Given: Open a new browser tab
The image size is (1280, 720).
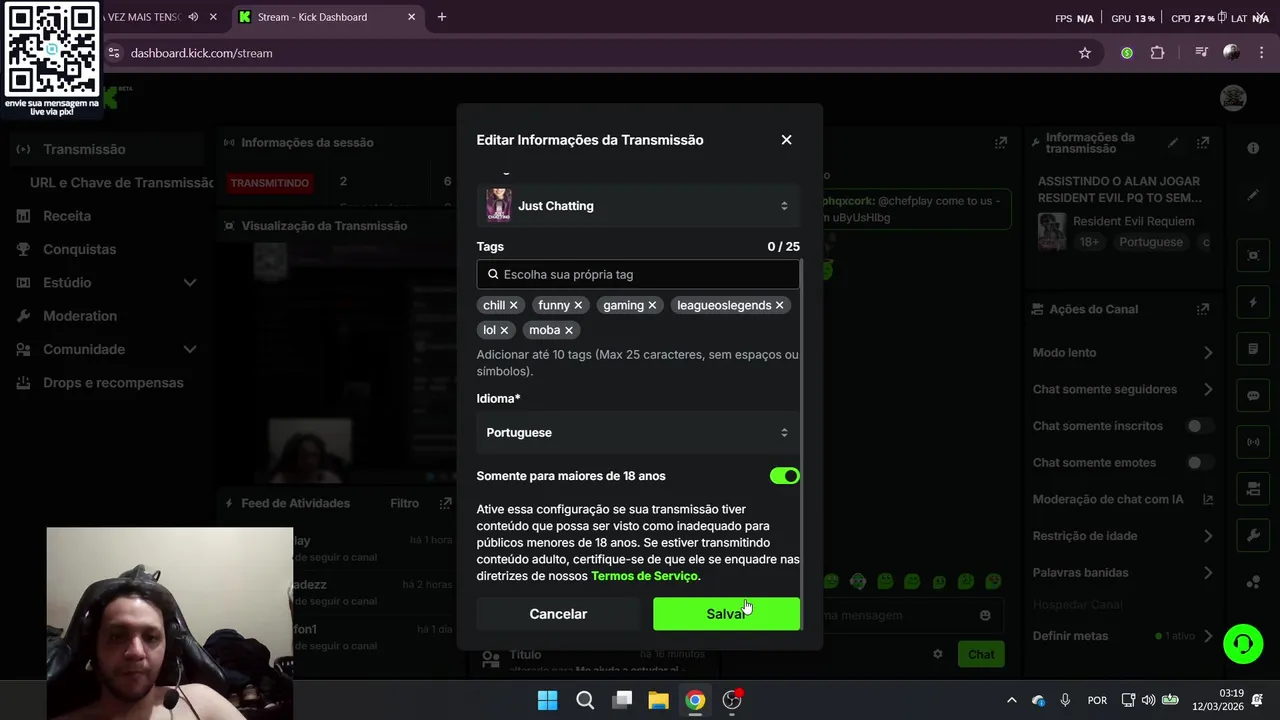Looking at the screenshot, I should click(442, 17).
